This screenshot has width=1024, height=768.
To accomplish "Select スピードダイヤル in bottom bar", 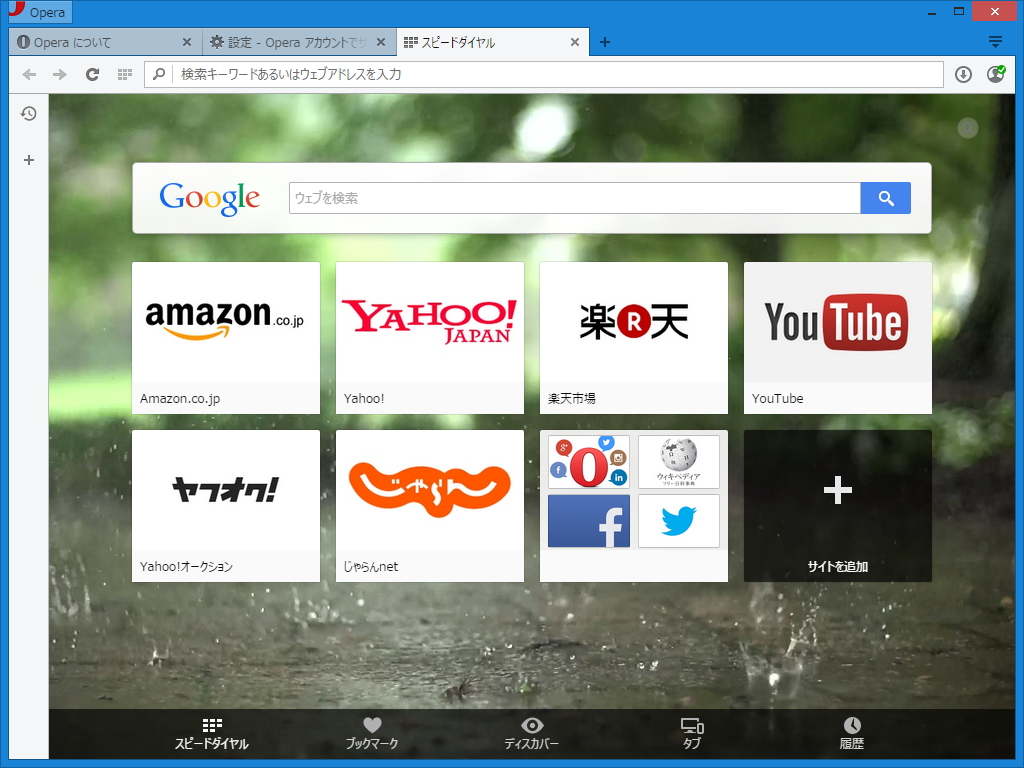I will pos(212,733).
